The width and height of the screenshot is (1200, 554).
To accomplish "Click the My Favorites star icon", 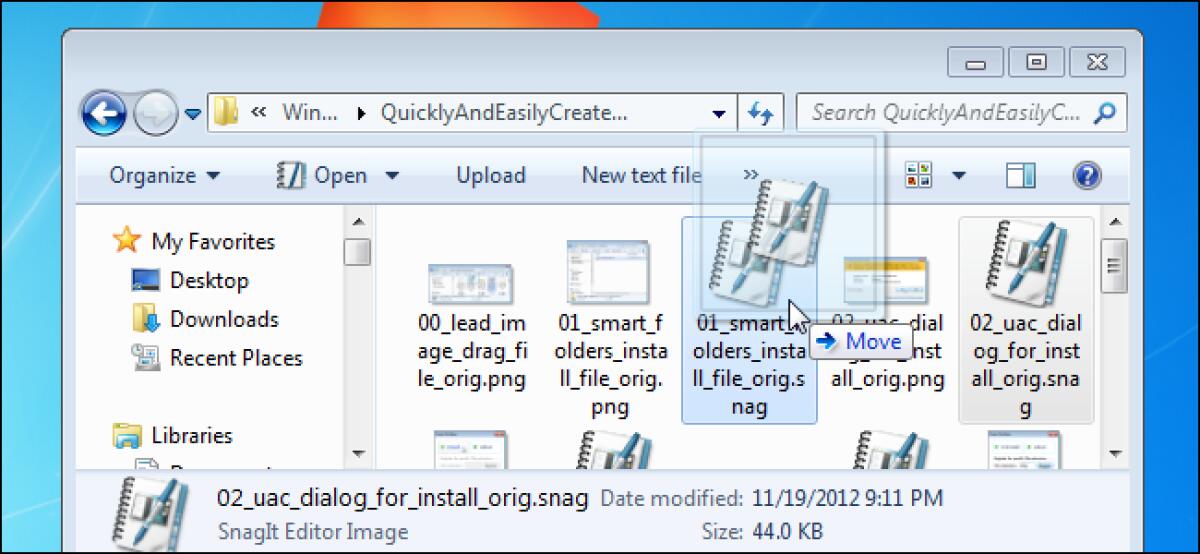I will coord(126,240).
